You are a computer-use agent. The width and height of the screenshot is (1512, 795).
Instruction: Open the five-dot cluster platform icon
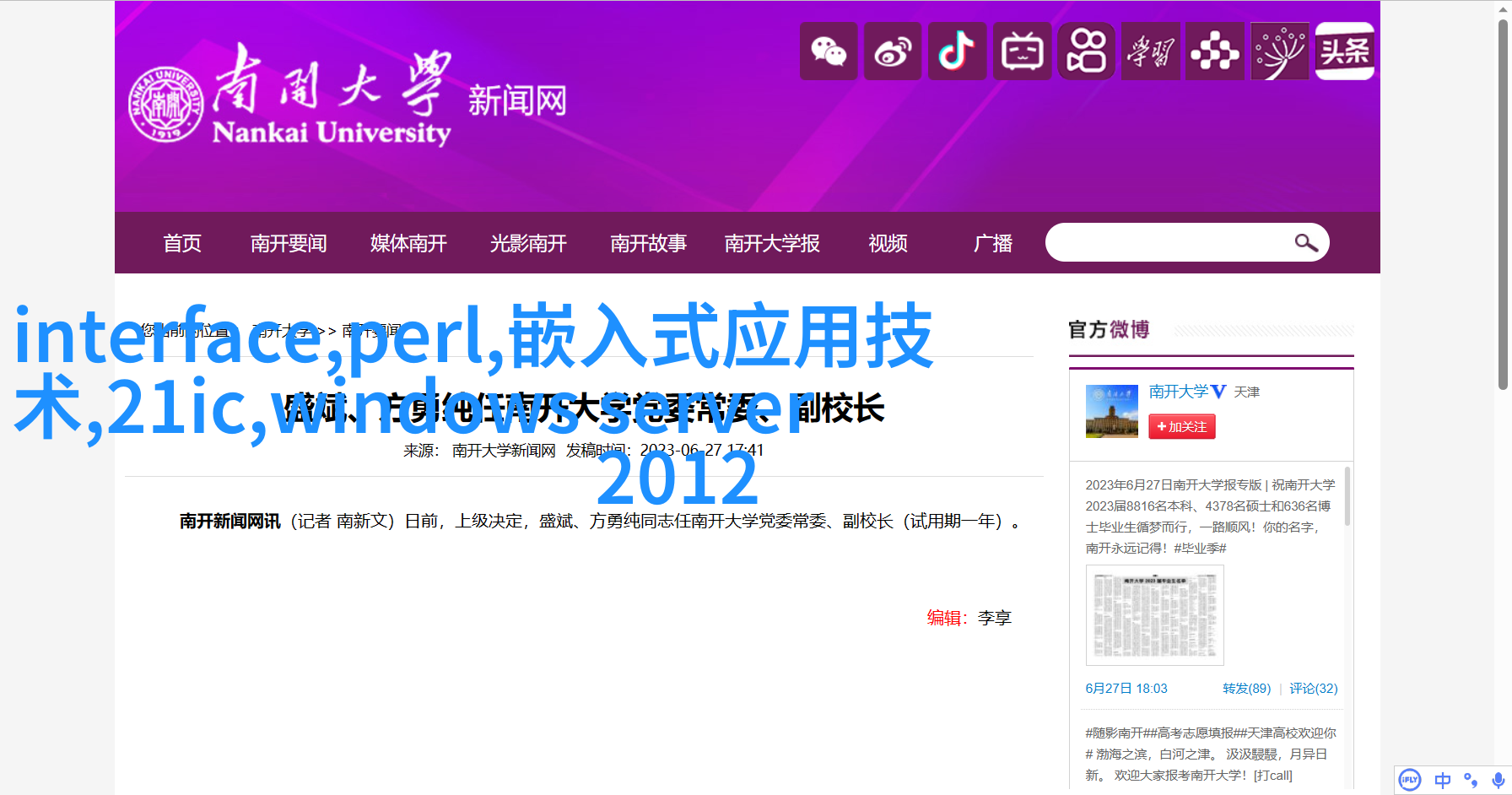1215,51
